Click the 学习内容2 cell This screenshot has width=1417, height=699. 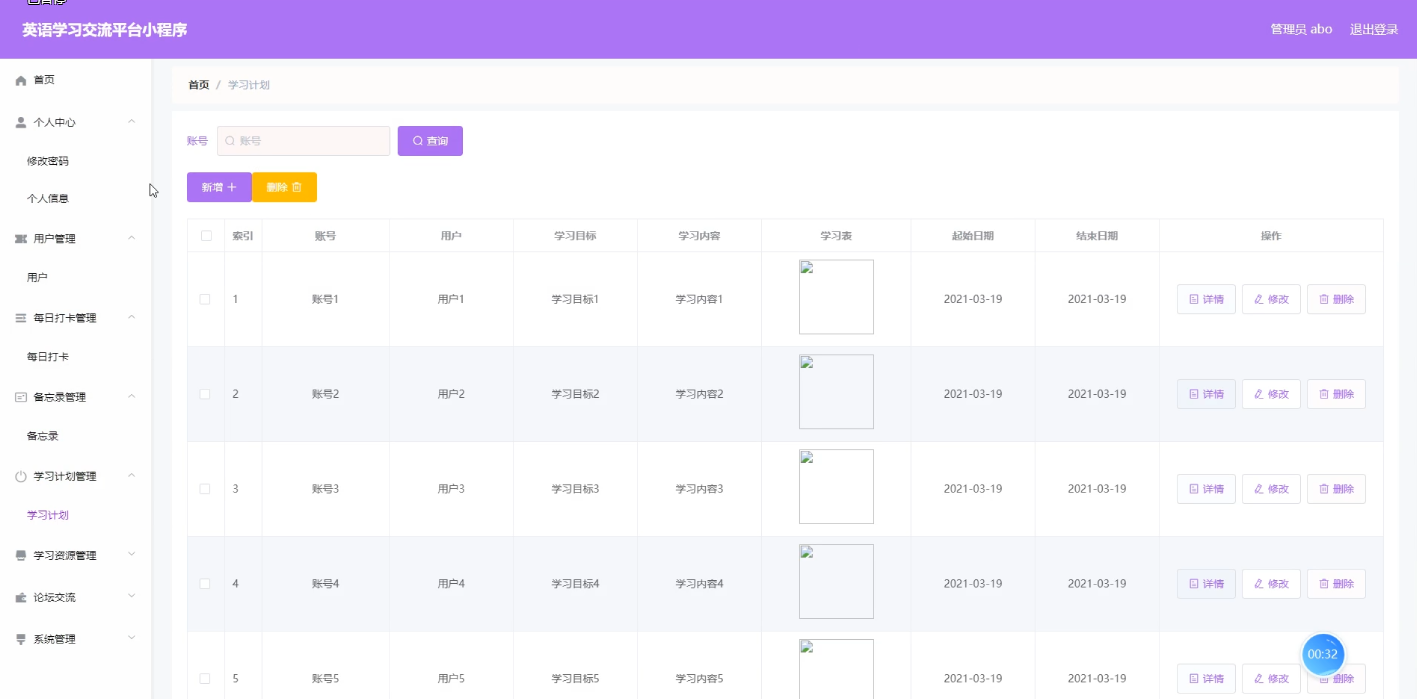(x=699, y=394)
